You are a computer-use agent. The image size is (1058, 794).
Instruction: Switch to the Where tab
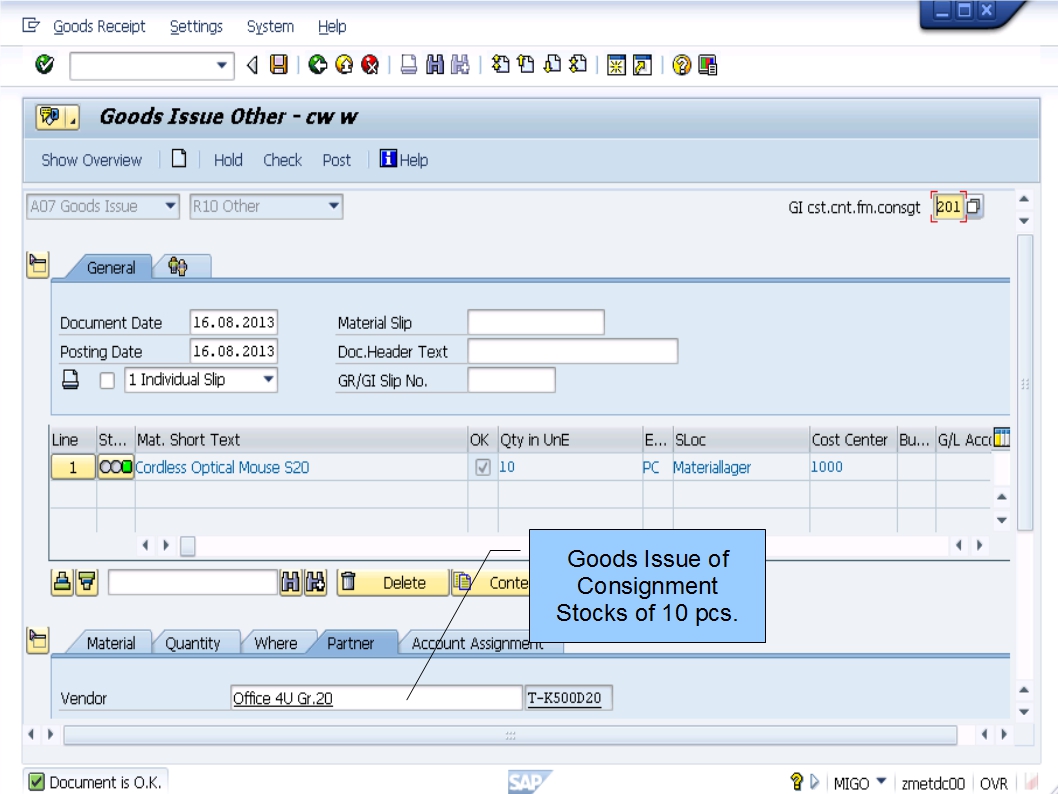click(x=275, y=643)
